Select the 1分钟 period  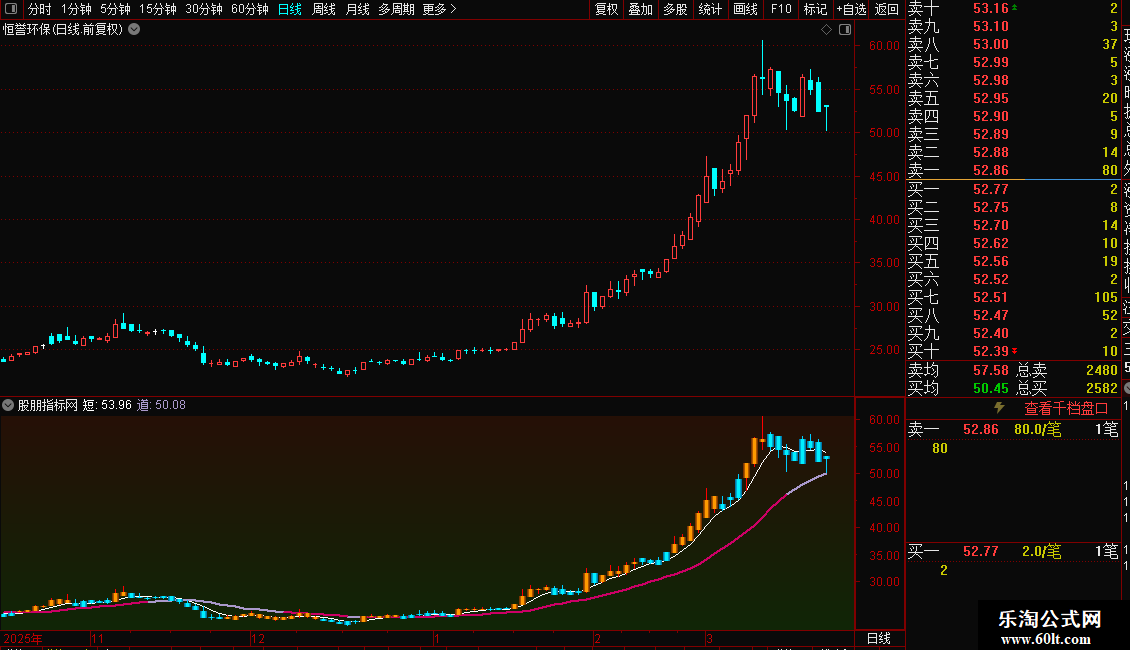click(76, 9)
